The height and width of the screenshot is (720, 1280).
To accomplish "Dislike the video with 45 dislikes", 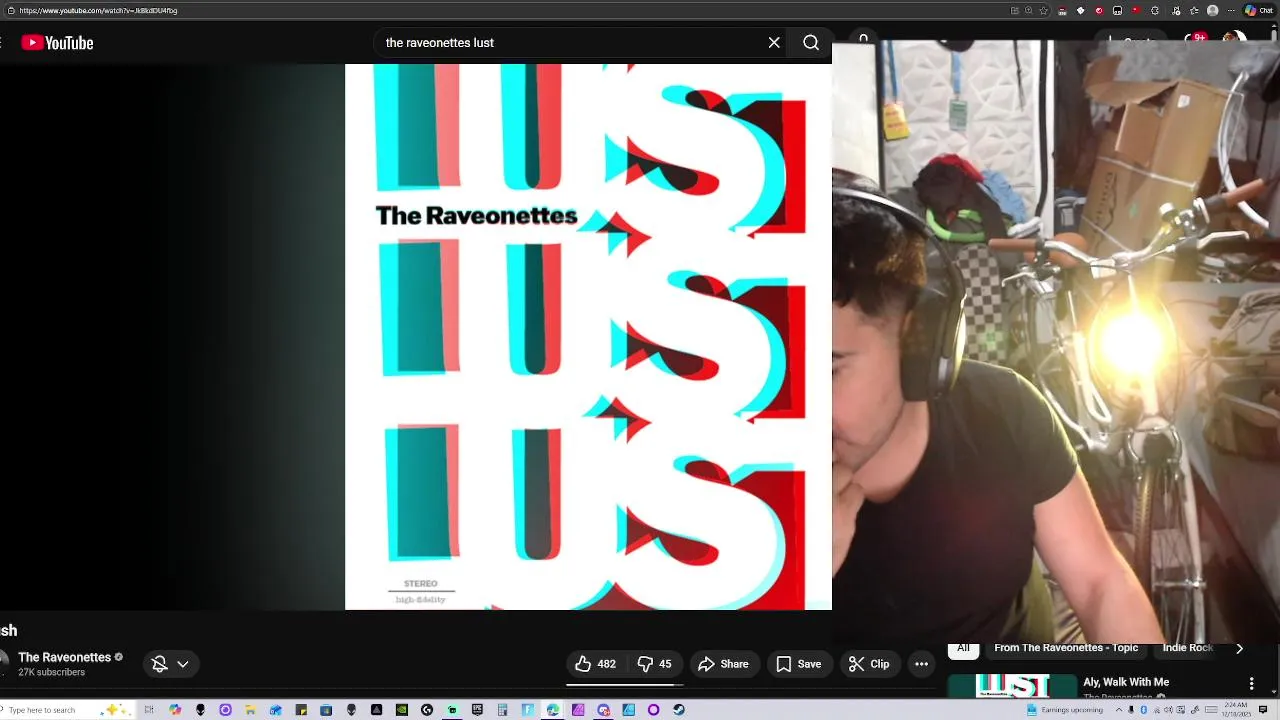I will tap(654, 664).
